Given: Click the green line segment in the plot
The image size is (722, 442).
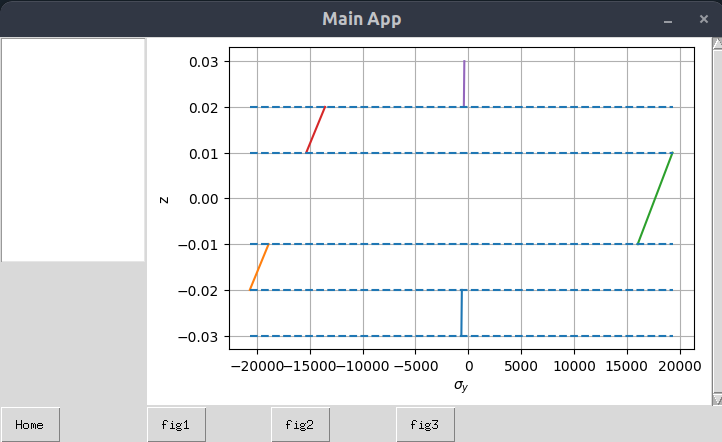Looking at the screenshot, I should [655, 198].
